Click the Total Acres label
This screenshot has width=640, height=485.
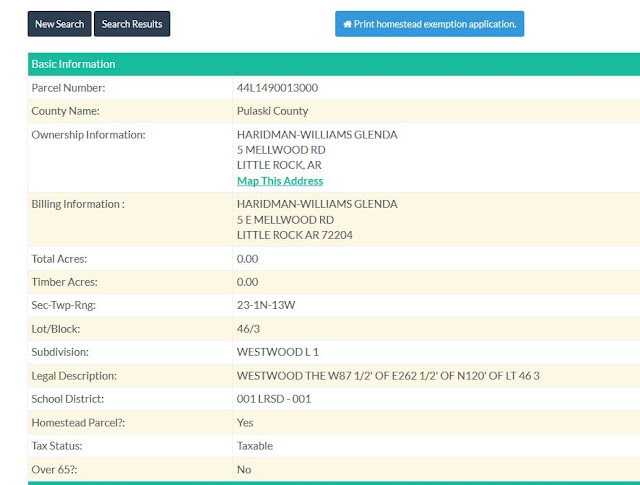(x=59, y=259)
